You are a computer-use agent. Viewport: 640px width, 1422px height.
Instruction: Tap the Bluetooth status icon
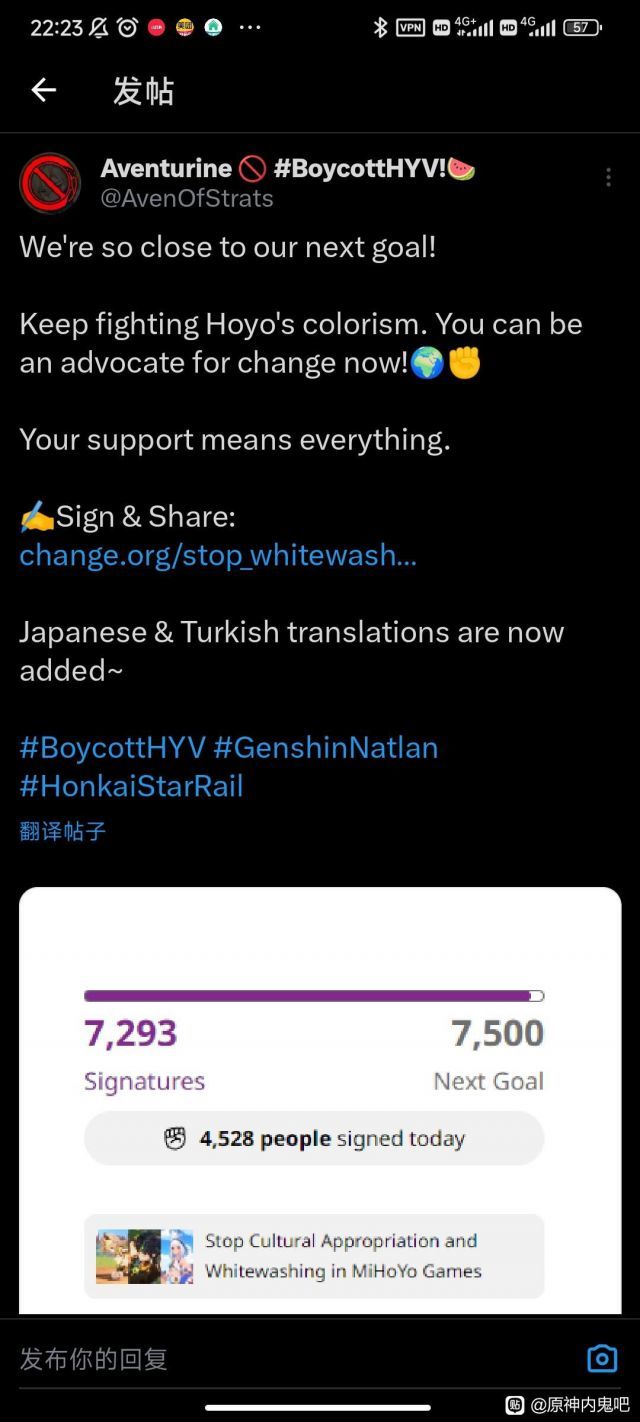[x=380, y=28]
